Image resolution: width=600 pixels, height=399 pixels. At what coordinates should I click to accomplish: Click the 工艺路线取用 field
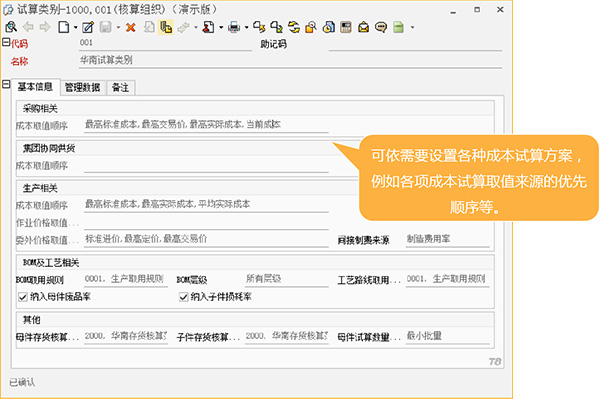coord(448,280)
